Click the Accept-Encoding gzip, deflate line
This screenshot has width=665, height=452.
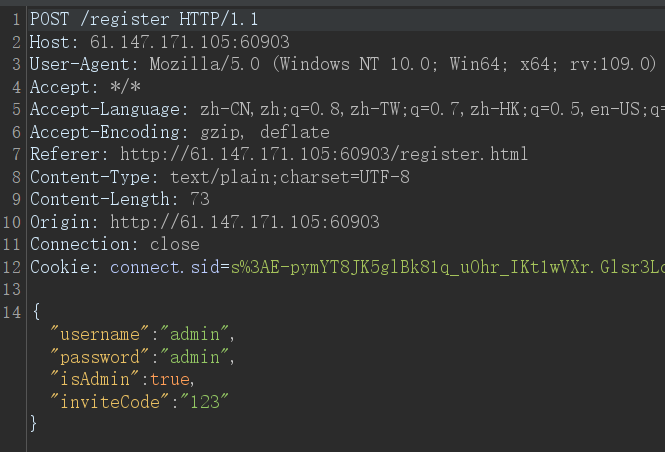pos(179,132)
